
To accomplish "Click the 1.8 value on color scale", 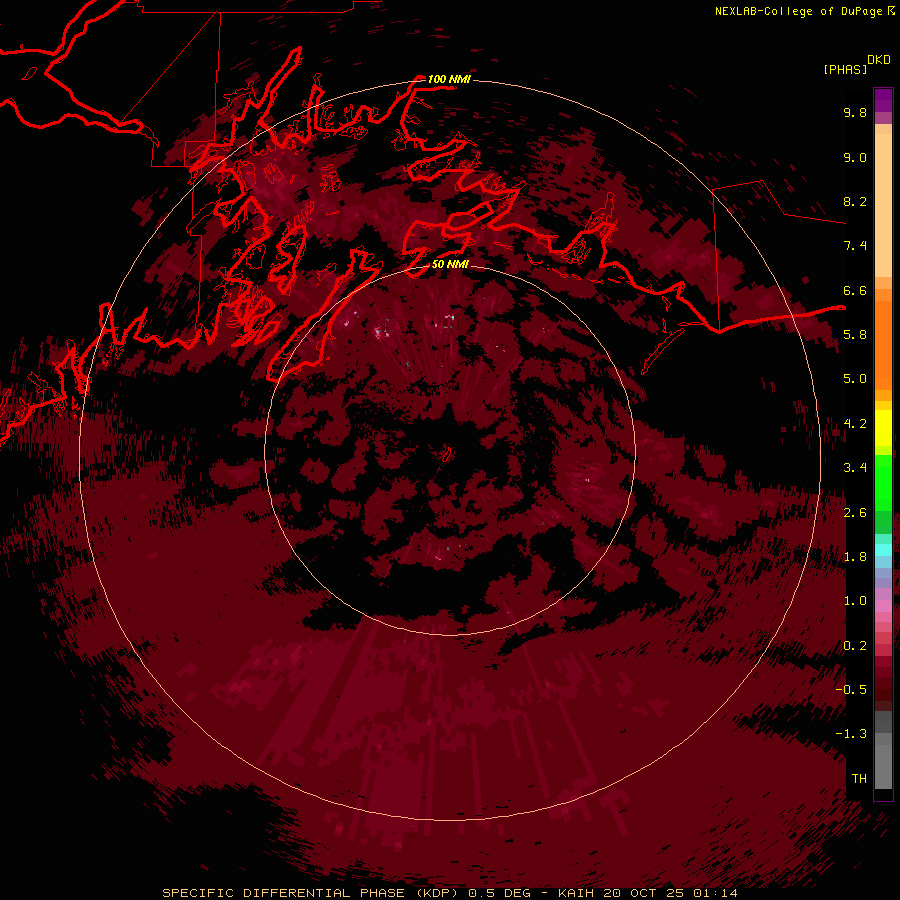I will (x=855, y=557).
